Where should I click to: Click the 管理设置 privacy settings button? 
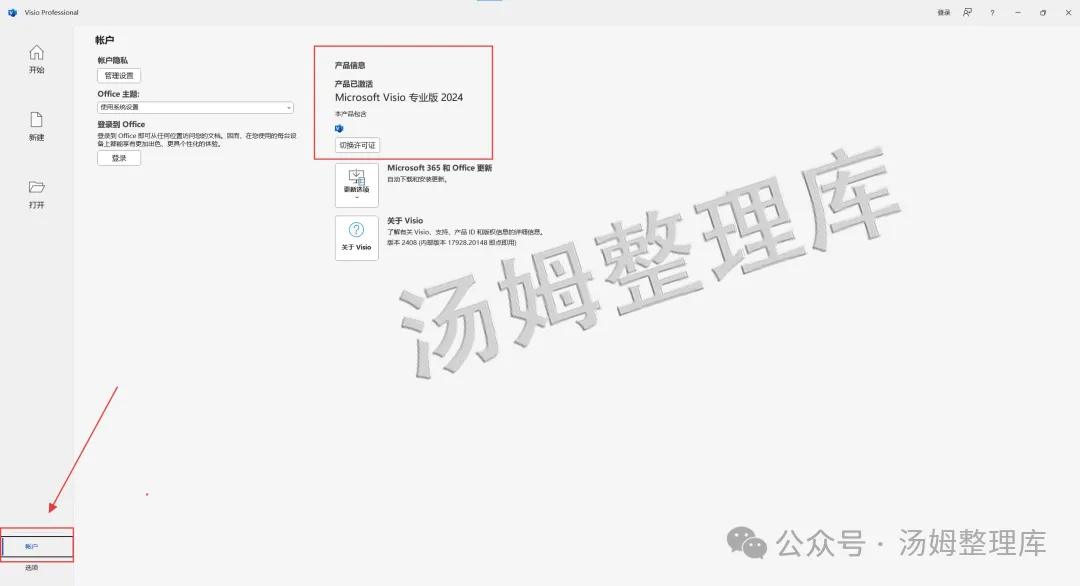pyautogui.click(x=119, y=76)
